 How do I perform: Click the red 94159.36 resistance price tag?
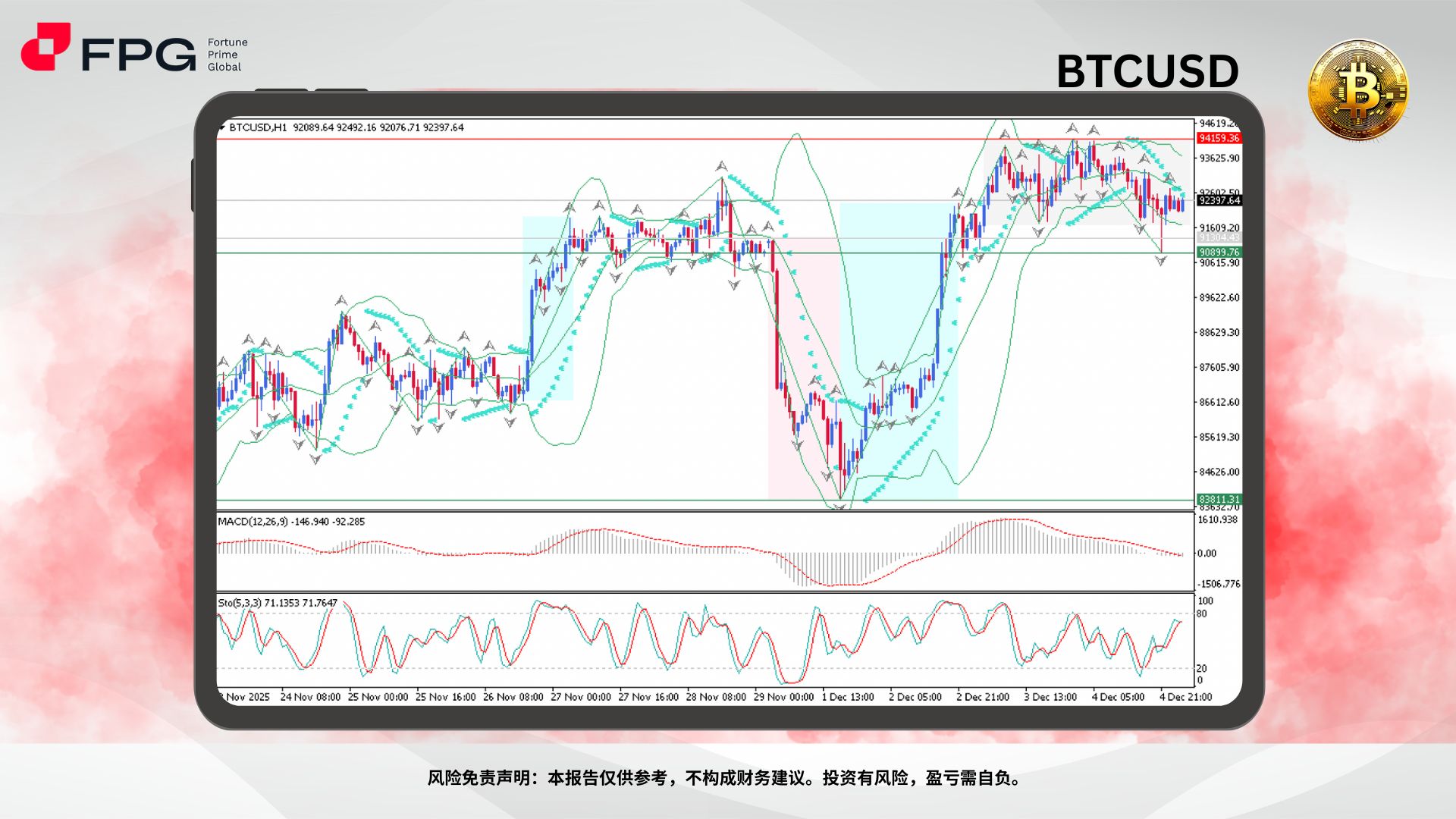click(1219, 140)
